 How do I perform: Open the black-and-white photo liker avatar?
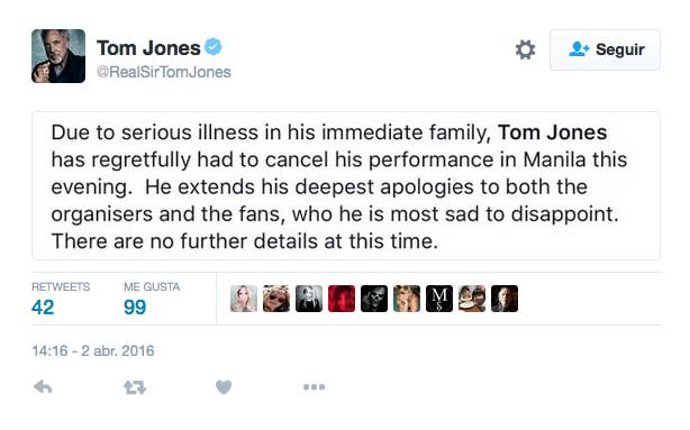pyautogui.click(x=309, y=299)
